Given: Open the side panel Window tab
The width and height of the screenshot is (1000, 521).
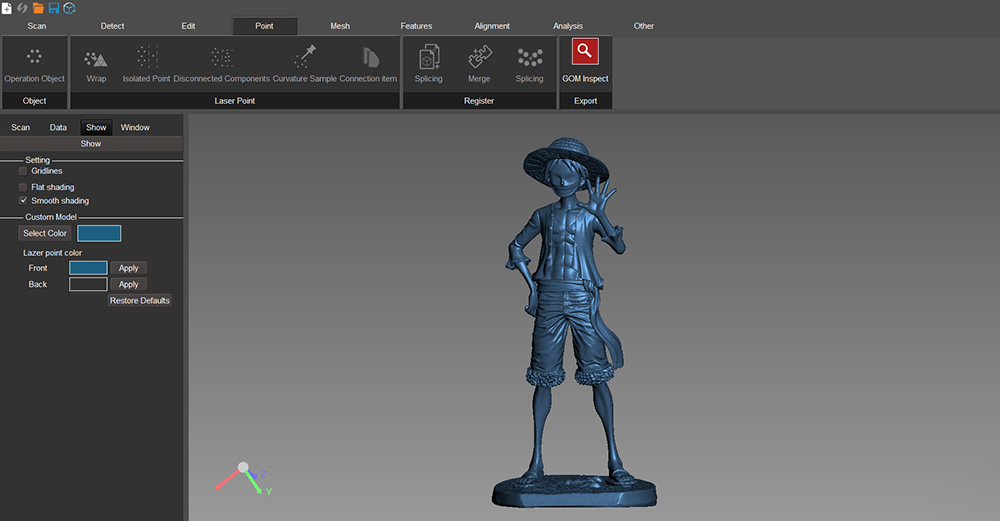Looking at the screenshot, I should [x=135, y=128].
